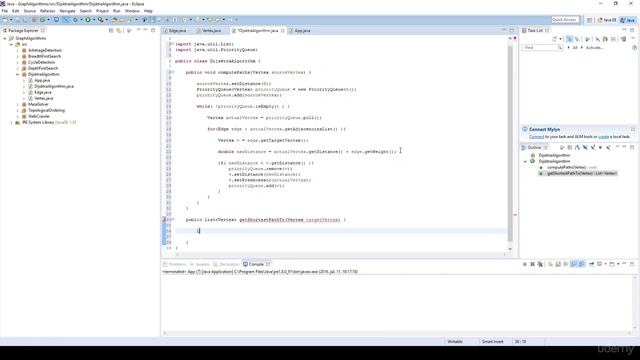This screenshot has height=360, width=640.
Task: Switch to the Java EE perspective
Action: (x=607, y=20)
